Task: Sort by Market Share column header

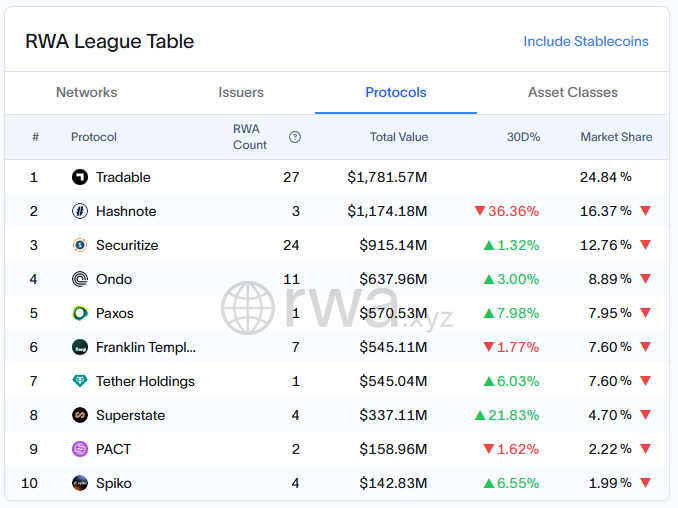Action: pos(615,137)
